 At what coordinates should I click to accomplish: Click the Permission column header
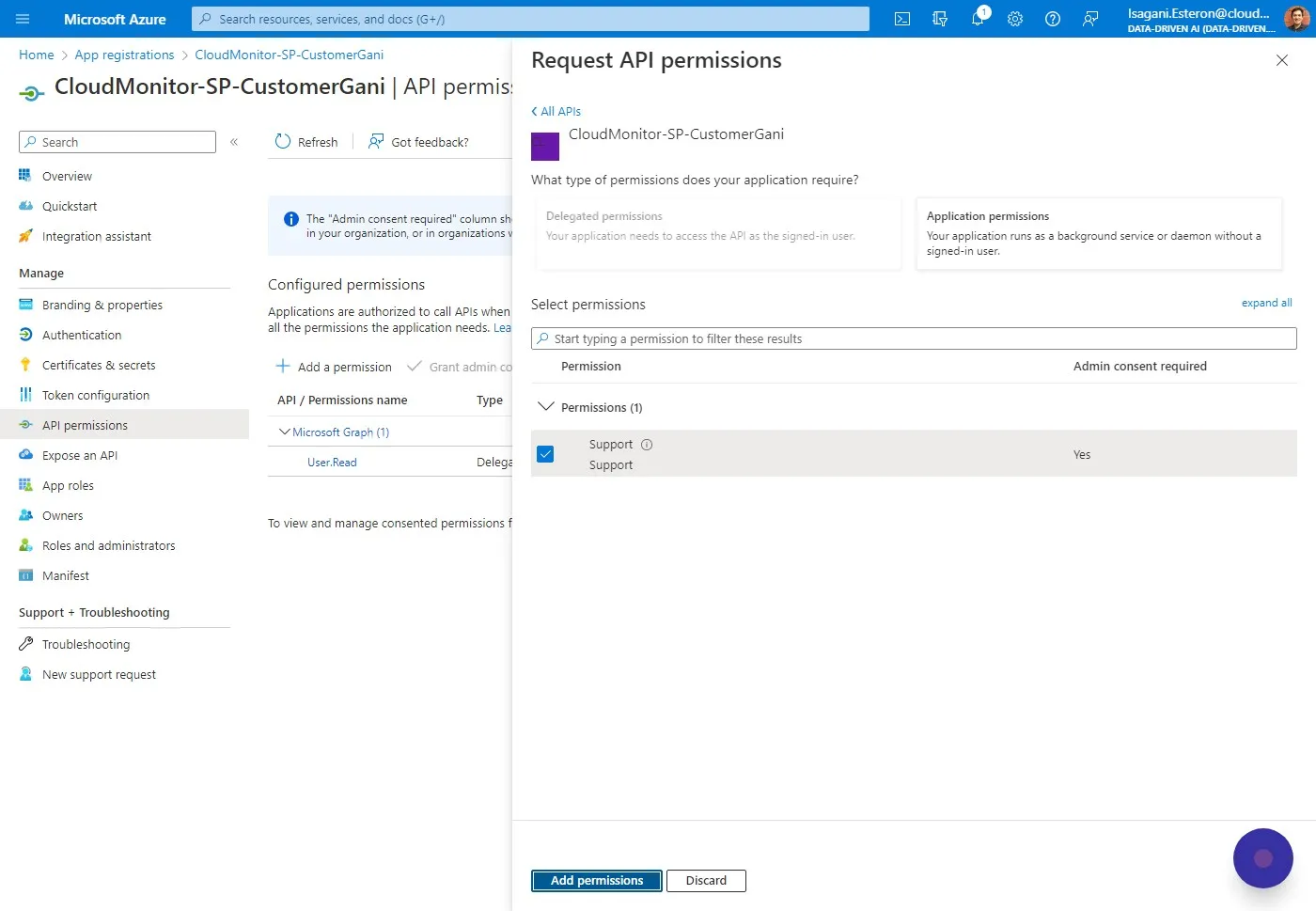point(591,367)
